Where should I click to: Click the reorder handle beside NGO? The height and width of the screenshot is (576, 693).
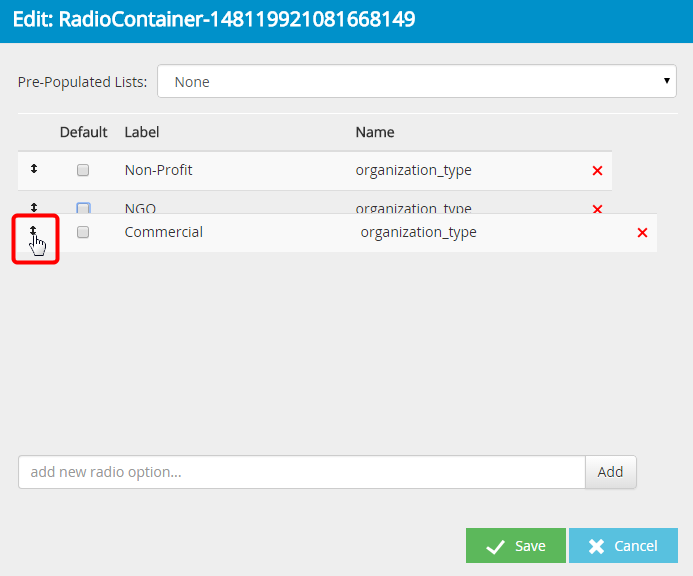[x=33, y=206]
